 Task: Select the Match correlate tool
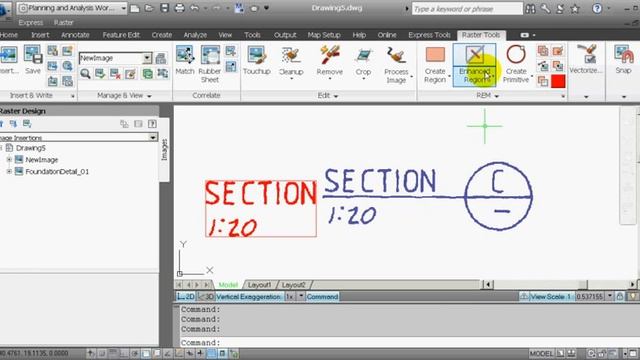coord(184,60)
